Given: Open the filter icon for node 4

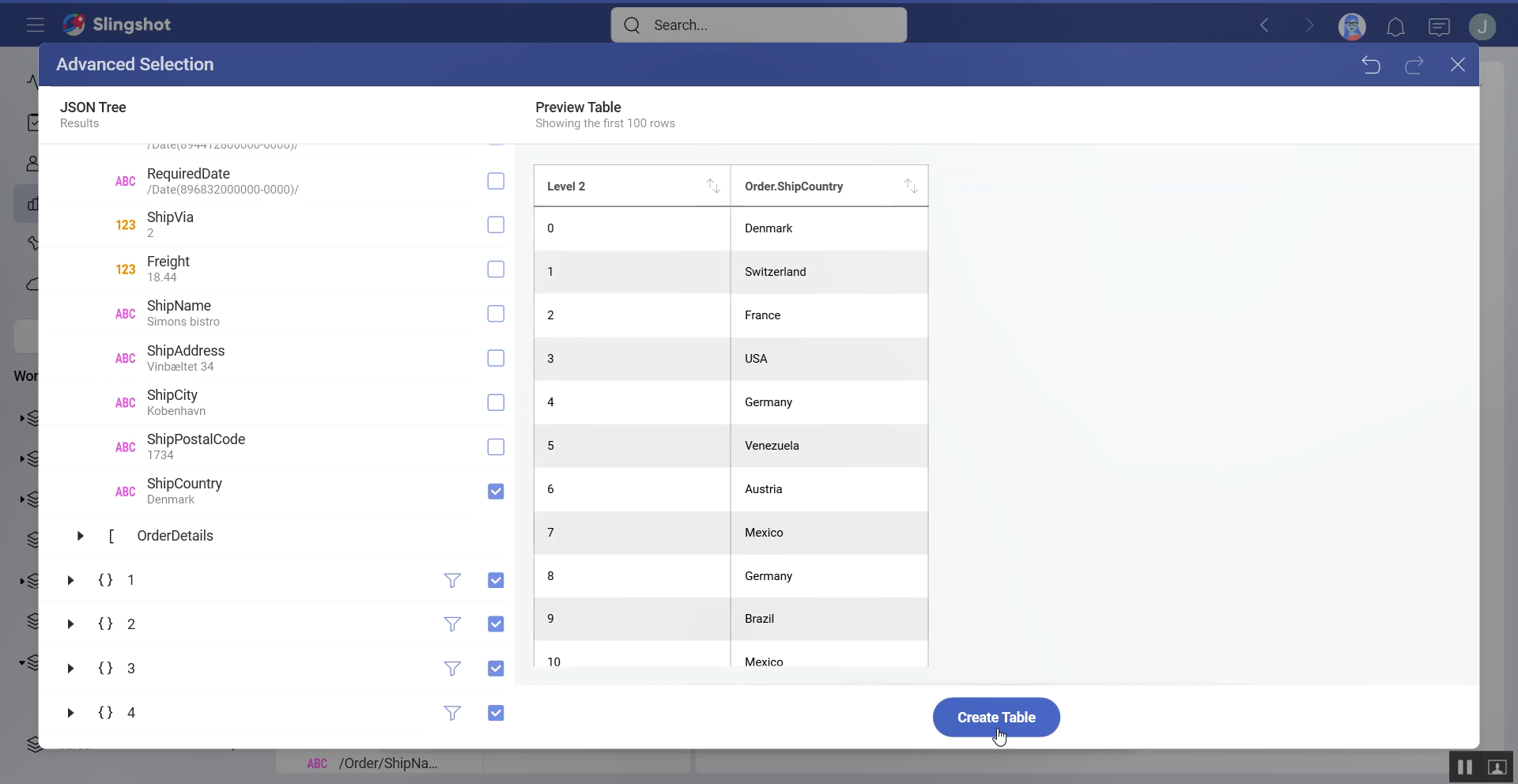Looking at the screenshot, I should (x=452, y=714).
